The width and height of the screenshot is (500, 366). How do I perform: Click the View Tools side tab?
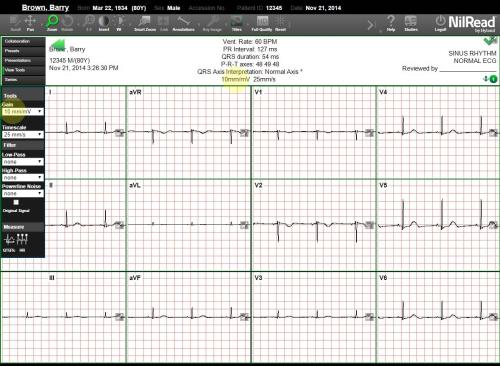click(23, 70)
